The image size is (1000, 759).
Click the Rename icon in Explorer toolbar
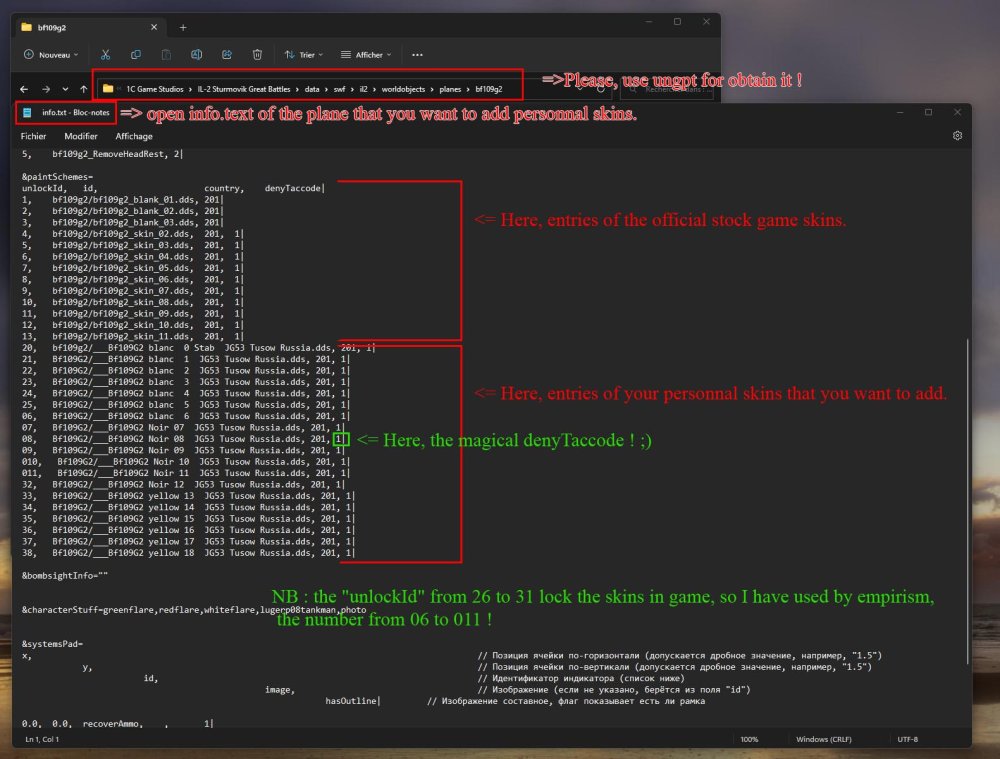point(197,54)
